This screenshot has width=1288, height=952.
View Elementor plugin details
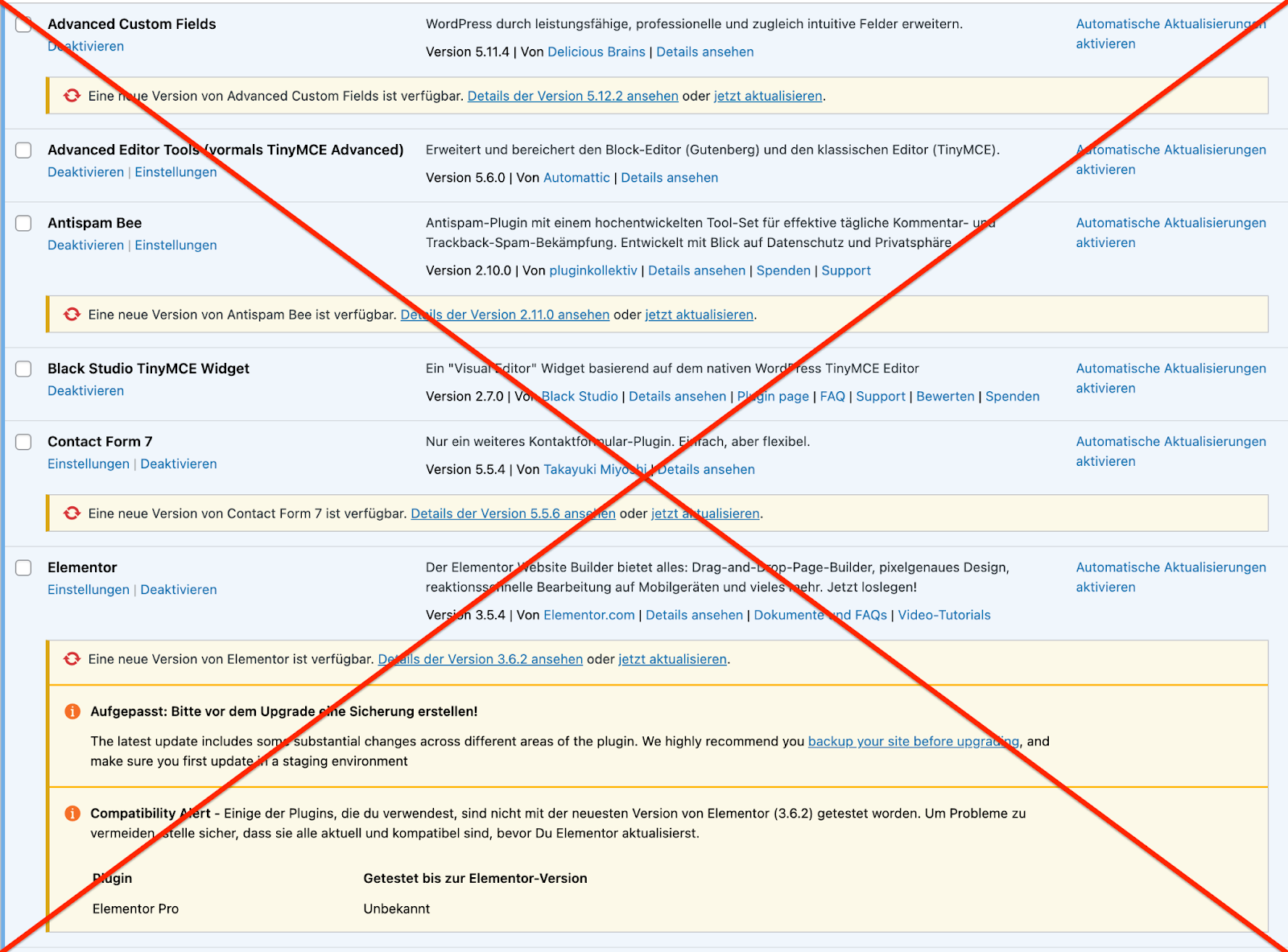pyautogui.click(x=695, y=616)
